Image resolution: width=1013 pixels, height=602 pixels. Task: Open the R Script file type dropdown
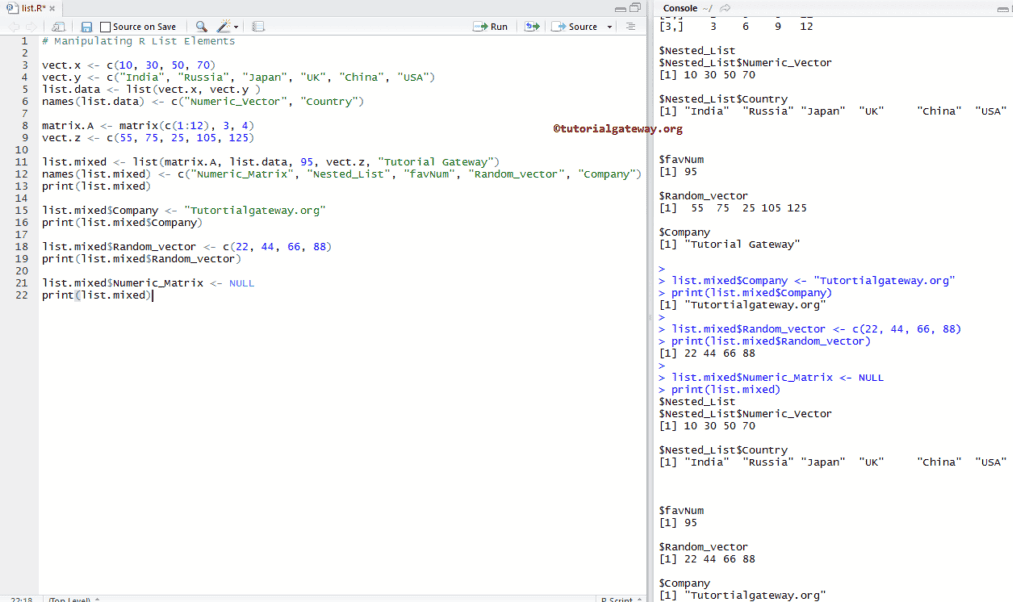[618, 598]
